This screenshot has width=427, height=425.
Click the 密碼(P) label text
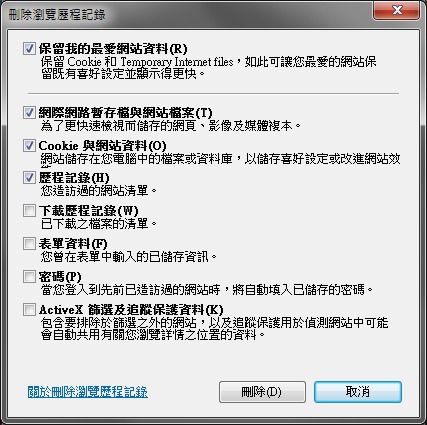[x=60, y=277]
